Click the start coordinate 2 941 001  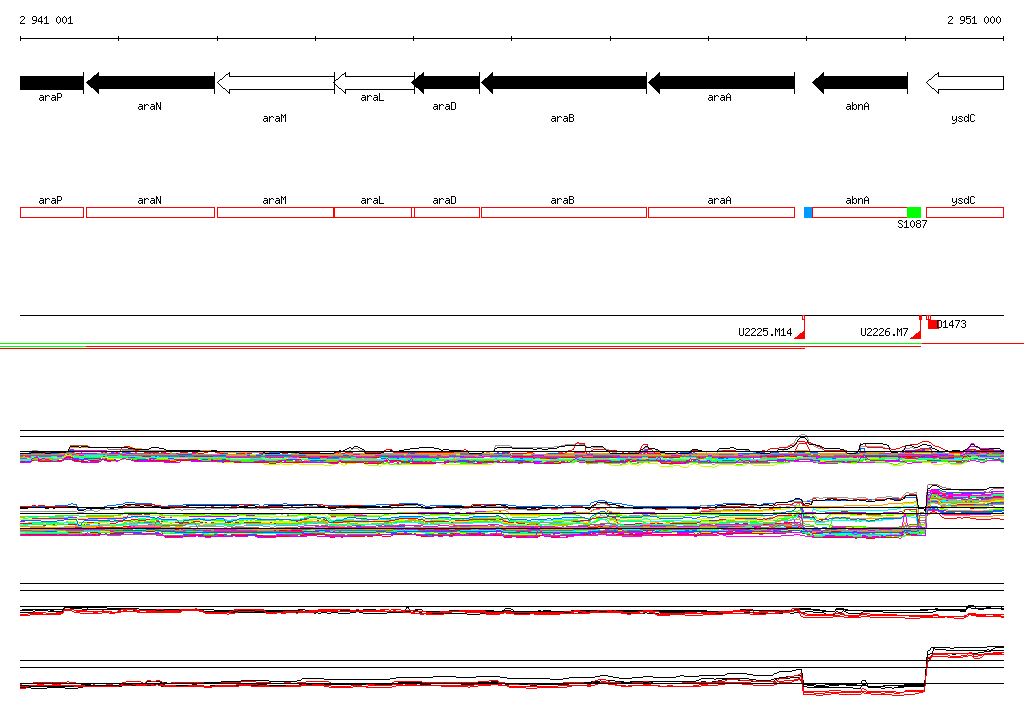46,20
